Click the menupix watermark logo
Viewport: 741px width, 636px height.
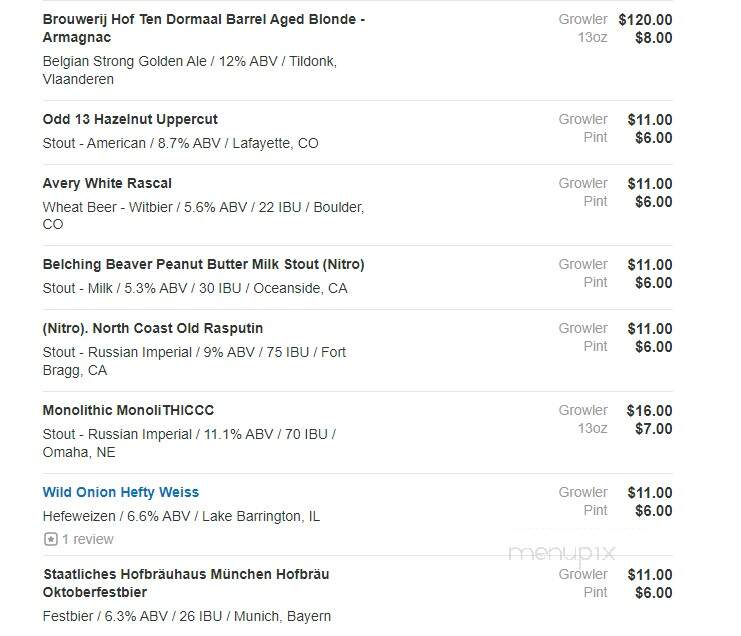click(562, 553)
